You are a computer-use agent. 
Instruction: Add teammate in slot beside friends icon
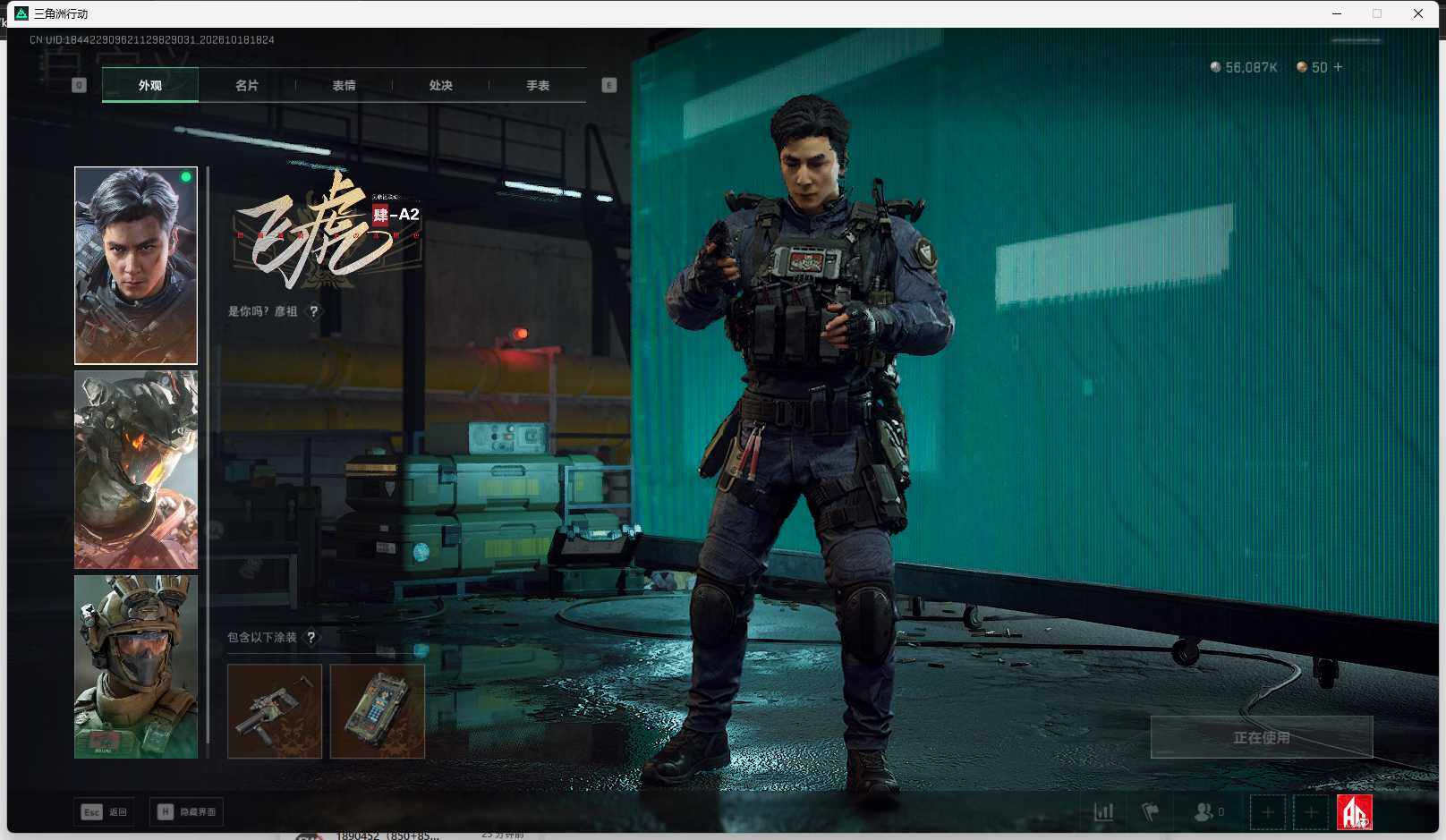(1268, 812)
